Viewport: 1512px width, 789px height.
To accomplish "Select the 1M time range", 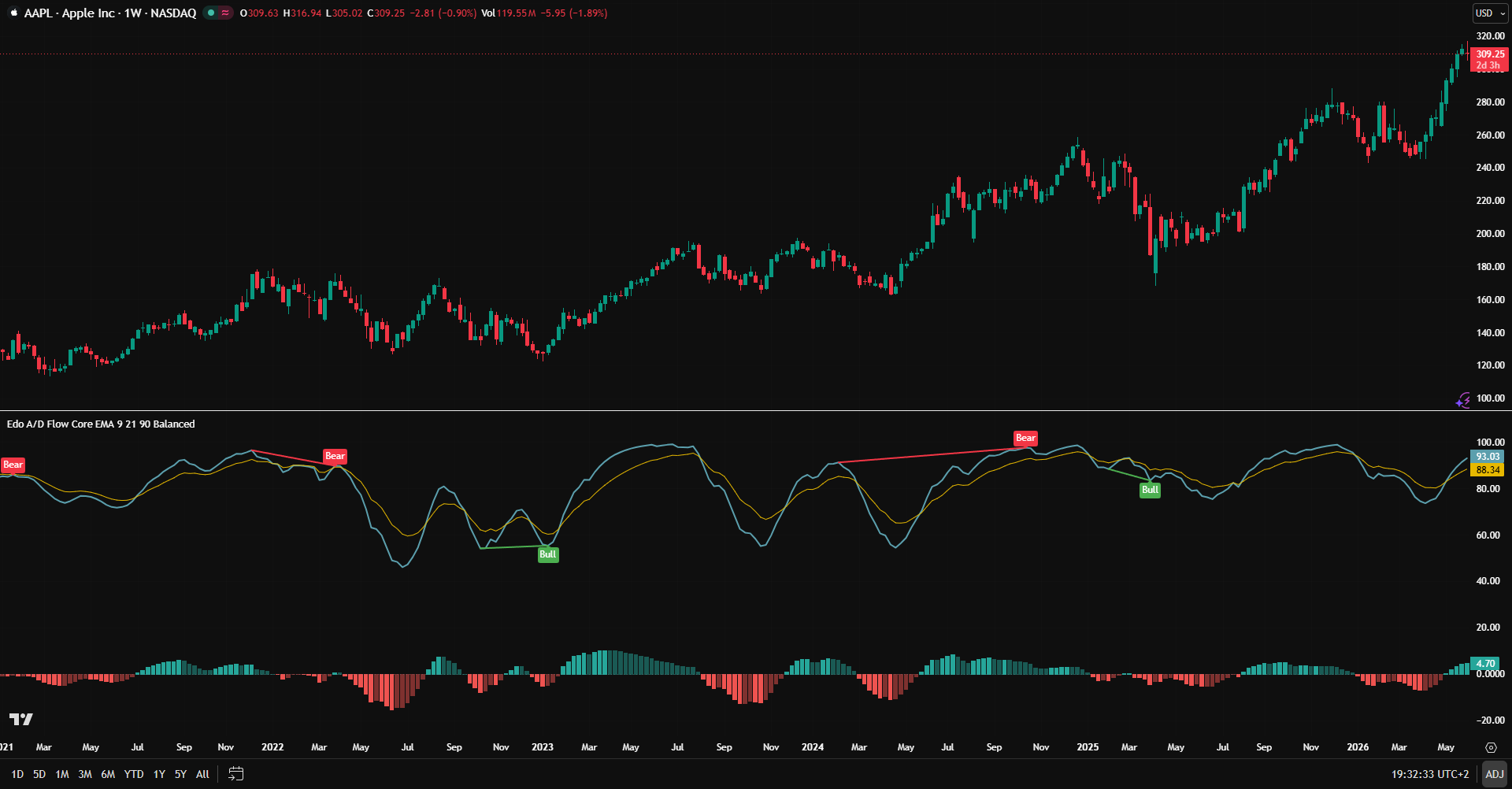I will [x=62, y=774].
